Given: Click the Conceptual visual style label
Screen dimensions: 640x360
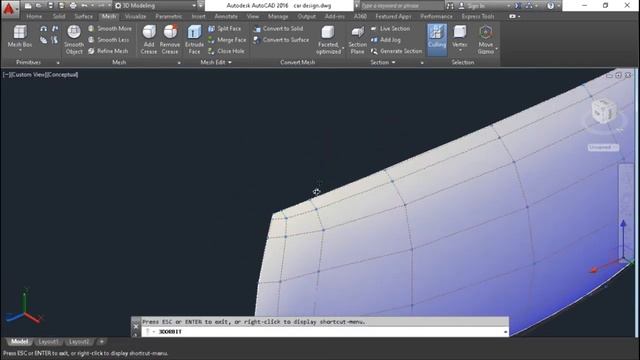Looking at the screenshot, I should pyautogui.click(x=62, y=75).
